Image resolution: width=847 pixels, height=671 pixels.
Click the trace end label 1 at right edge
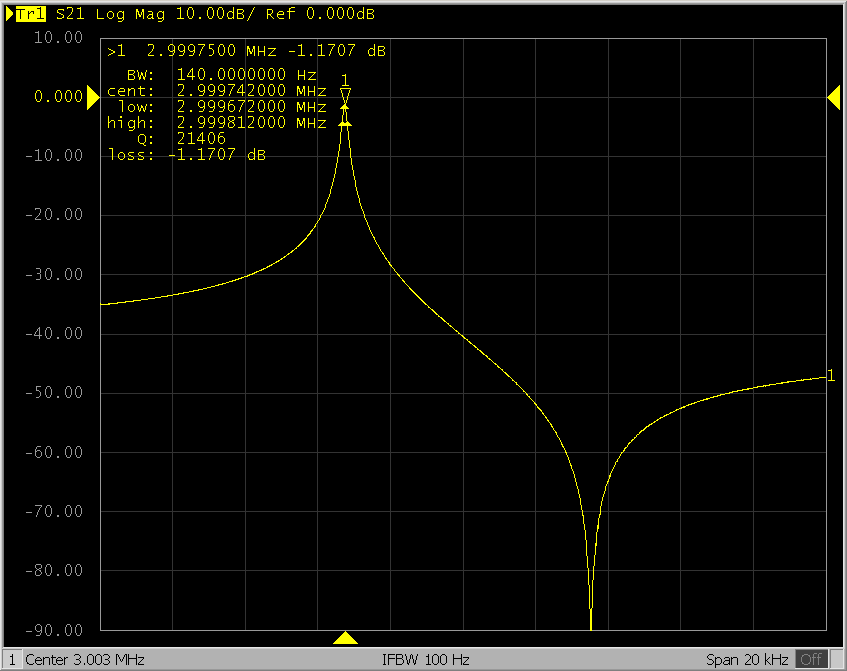pyautogui.click(x=830, y=376)
